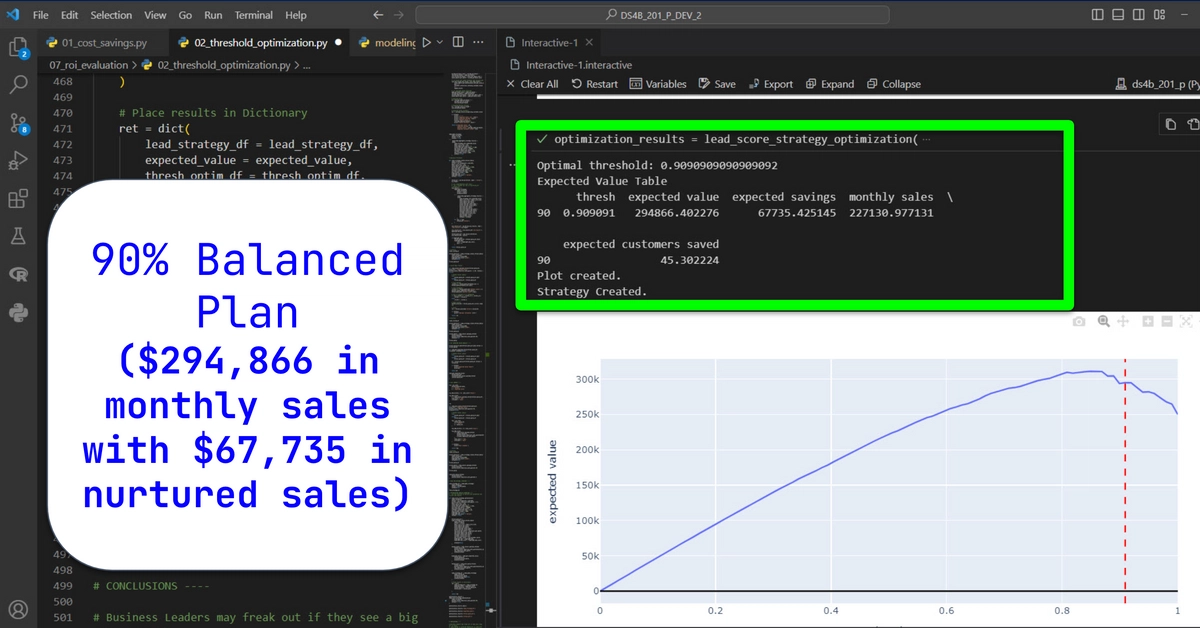The image size is (1200, 628).
Task: Open the File menu
Action: coord(41,15)
